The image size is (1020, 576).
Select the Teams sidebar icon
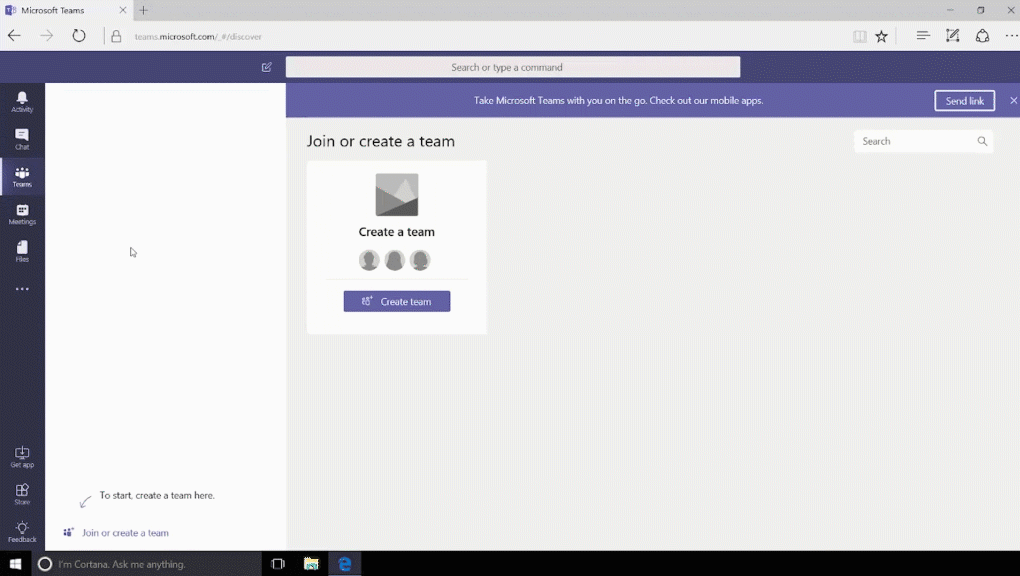click(x=22, y=176)
